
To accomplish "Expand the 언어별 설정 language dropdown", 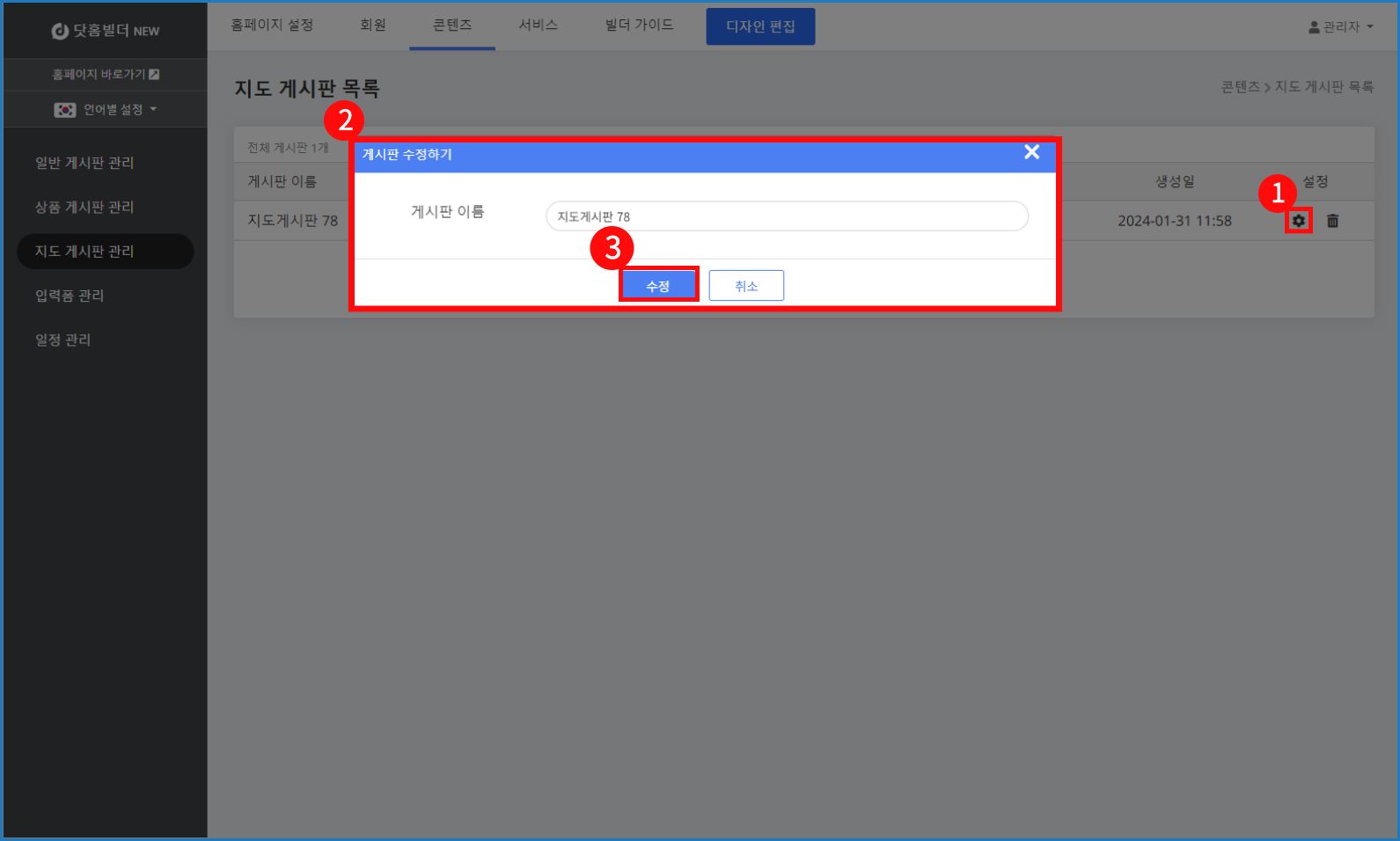I will click(x=106, y=110).
